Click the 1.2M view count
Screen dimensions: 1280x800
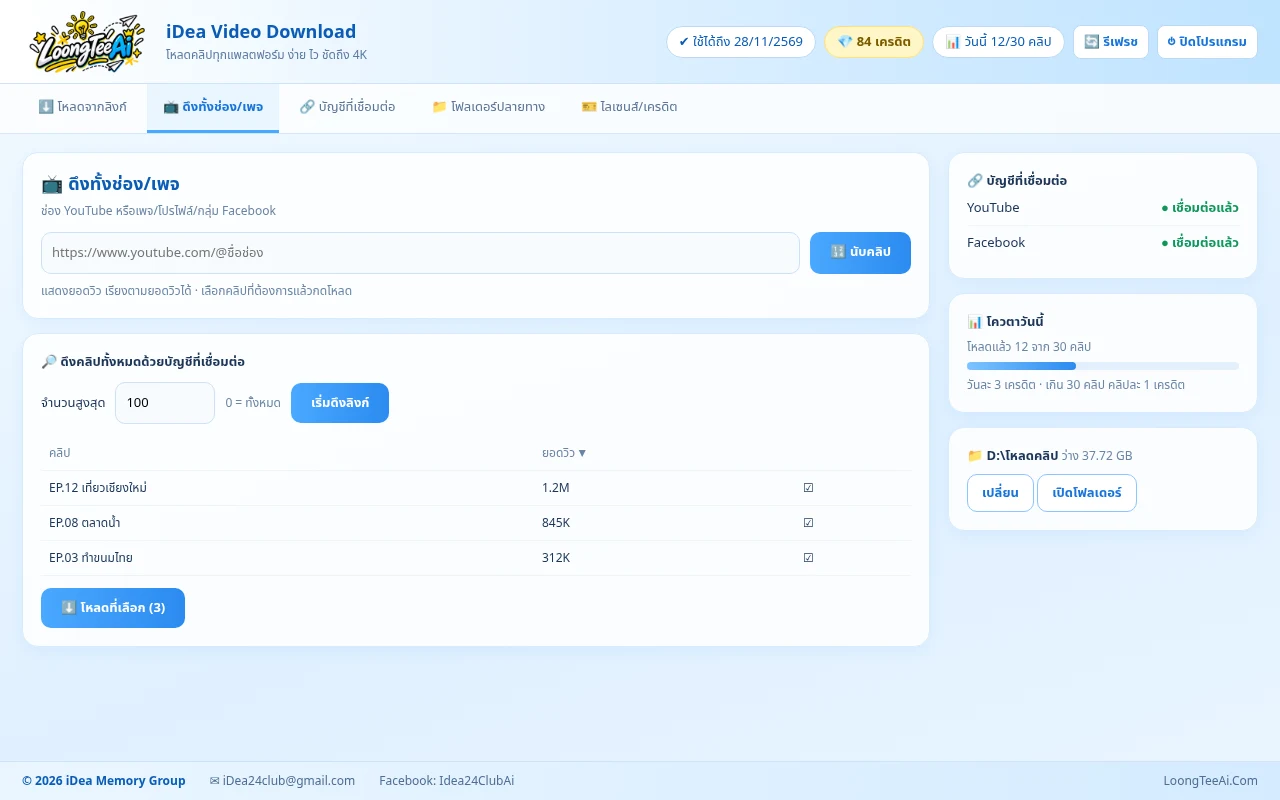[x=556, y=488]
